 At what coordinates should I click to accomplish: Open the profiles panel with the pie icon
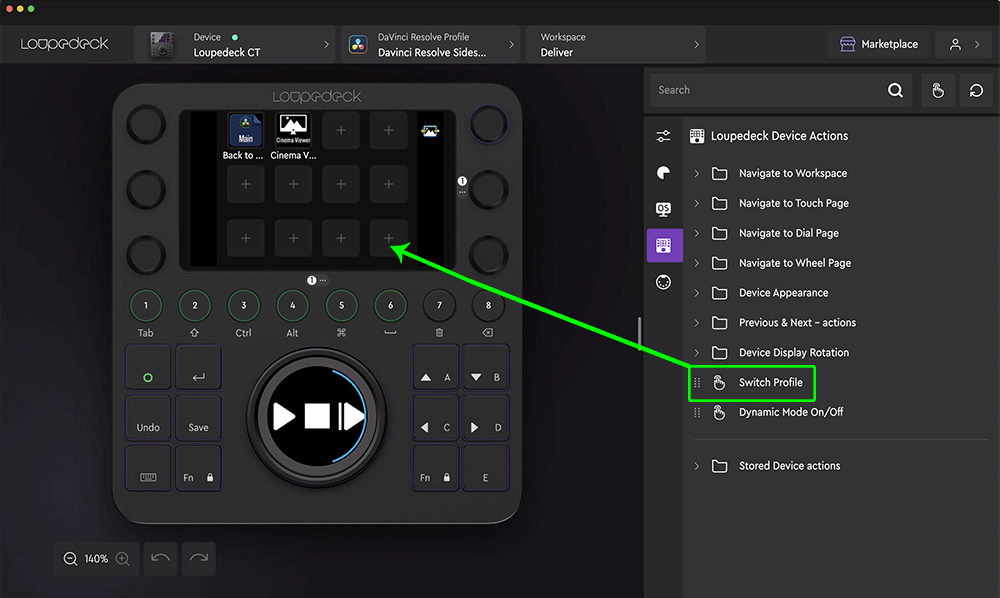click(x=664, y=173)
